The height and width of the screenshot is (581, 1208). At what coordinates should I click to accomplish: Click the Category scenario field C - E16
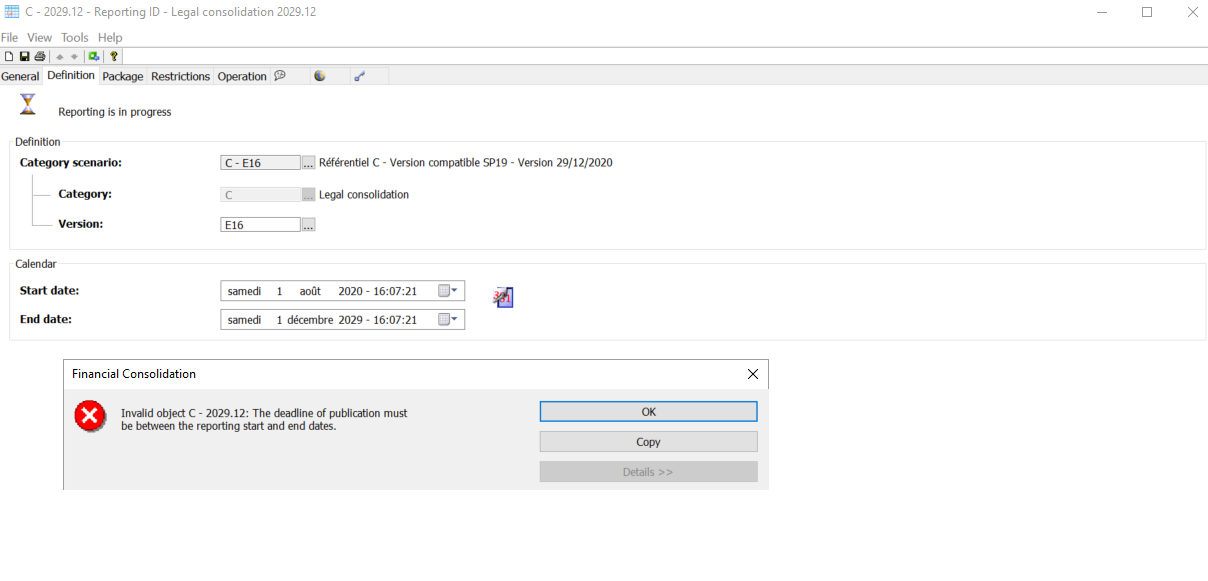pos(260,163)
